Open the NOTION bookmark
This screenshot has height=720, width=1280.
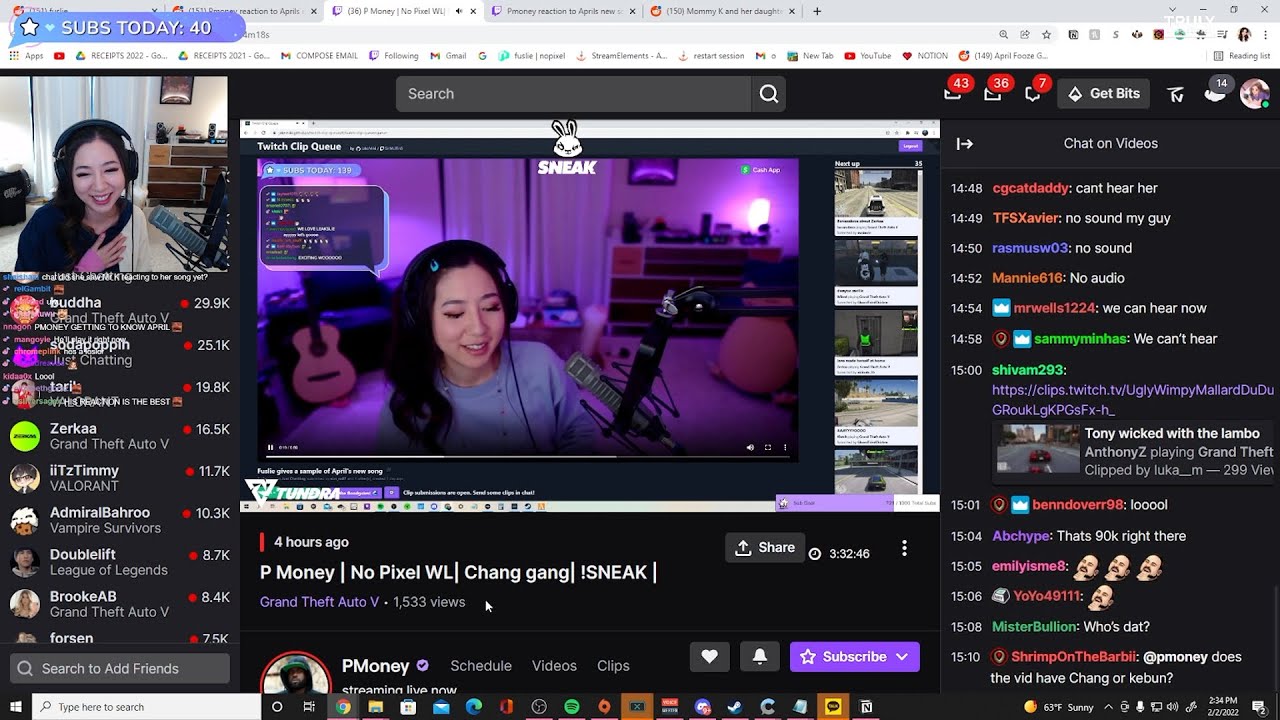tap(924, 56)
